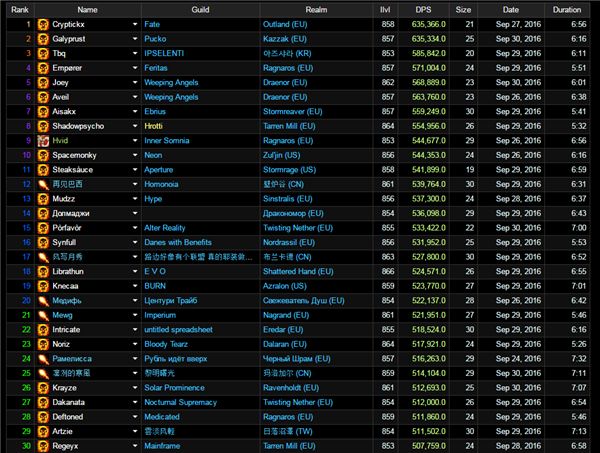
Task: Open the Nocturnal Supremacy guild link
Action: (181, 402)
